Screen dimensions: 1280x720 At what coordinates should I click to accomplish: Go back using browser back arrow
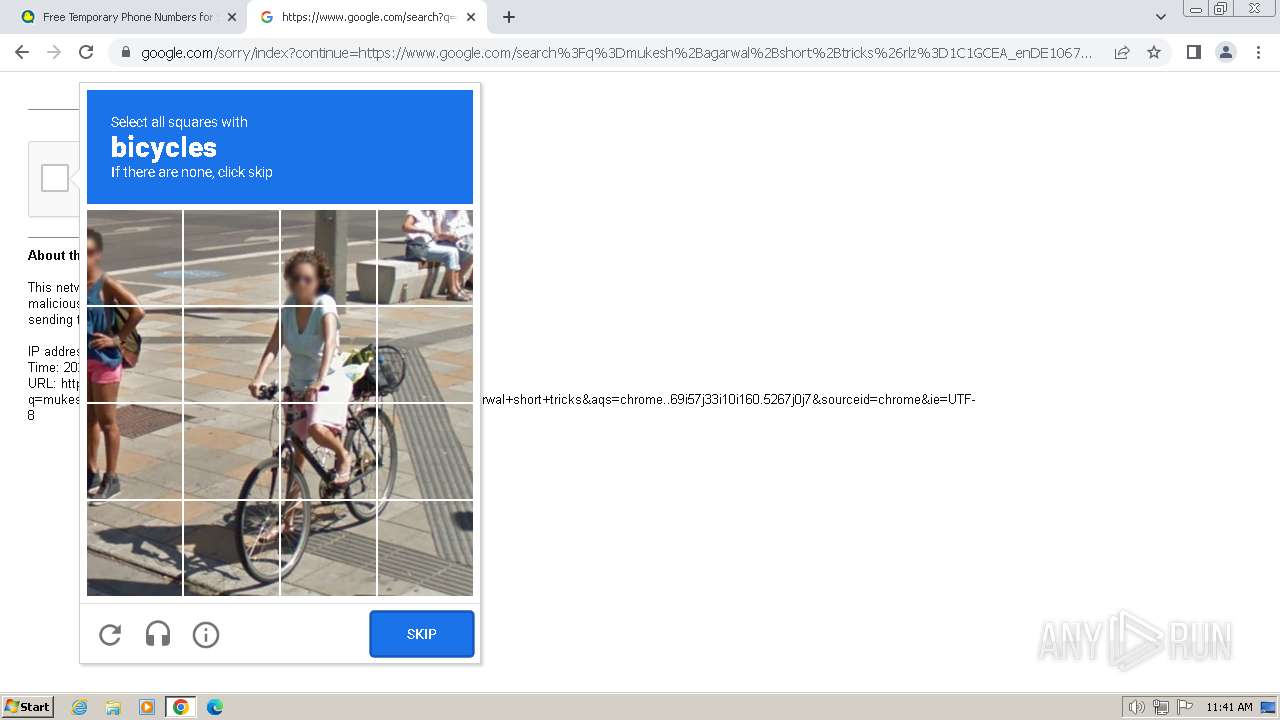click(x=22, y=52)
